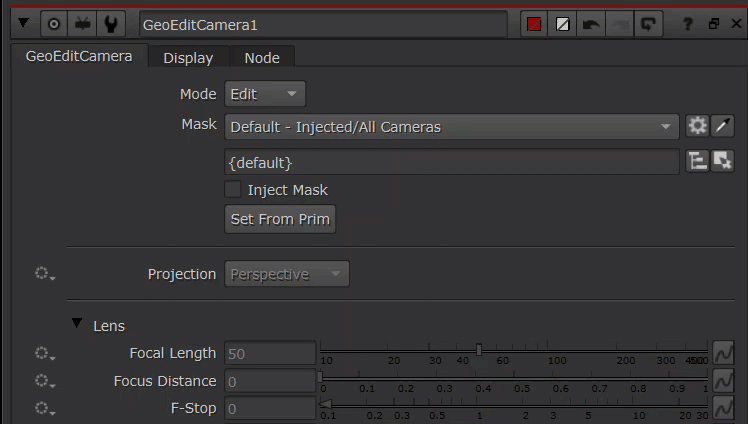
Task: Click the scene graph tree icon
Action: [697, 161]
